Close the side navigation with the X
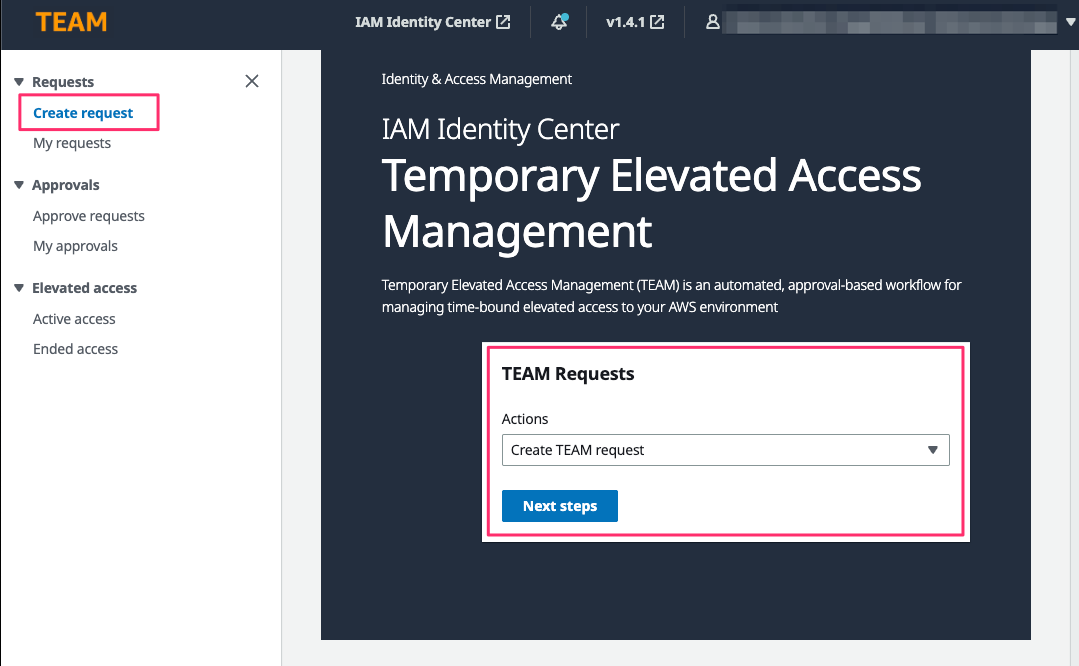Viewport: 1079px width, 666px height. [252, 81]
